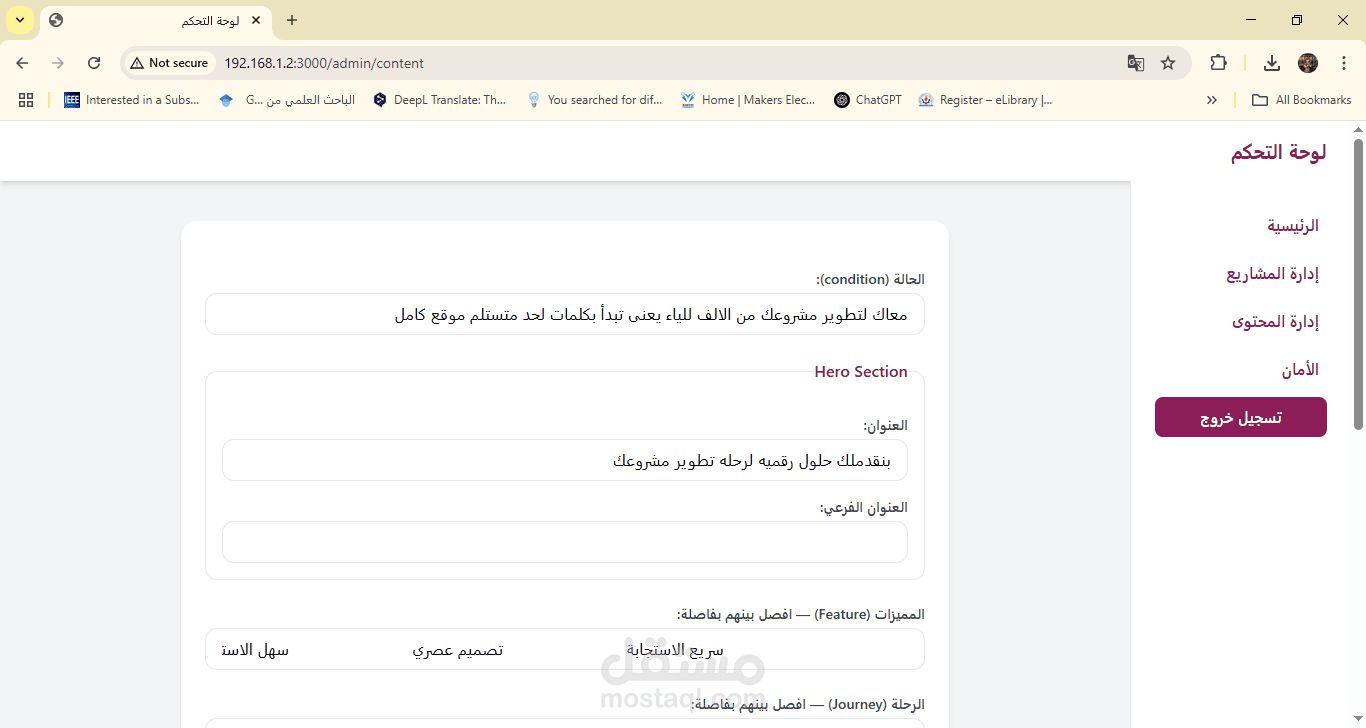Image resolution: width=1366 pixels, height=728 pixels.
Task: Expand hidden bookmarks with the double chevron
Action: [1212, 100]
